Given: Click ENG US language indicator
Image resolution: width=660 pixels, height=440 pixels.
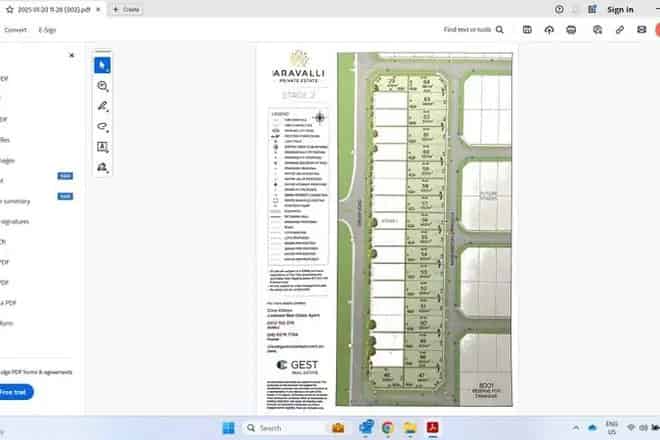Looking at the screenshot, I should (612, 428).
